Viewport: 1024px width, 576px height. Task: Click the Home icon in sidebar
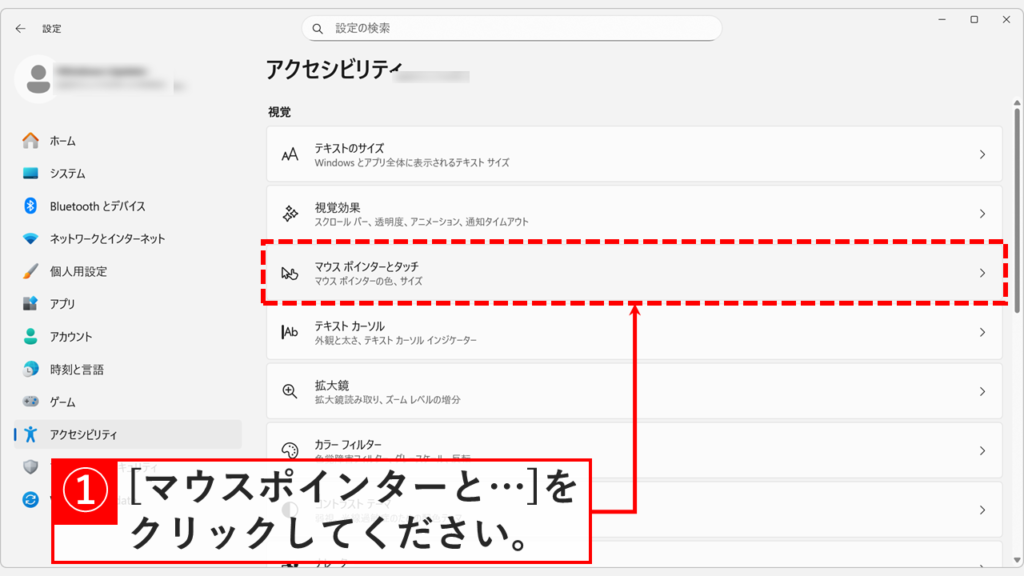tap(30, 141)
